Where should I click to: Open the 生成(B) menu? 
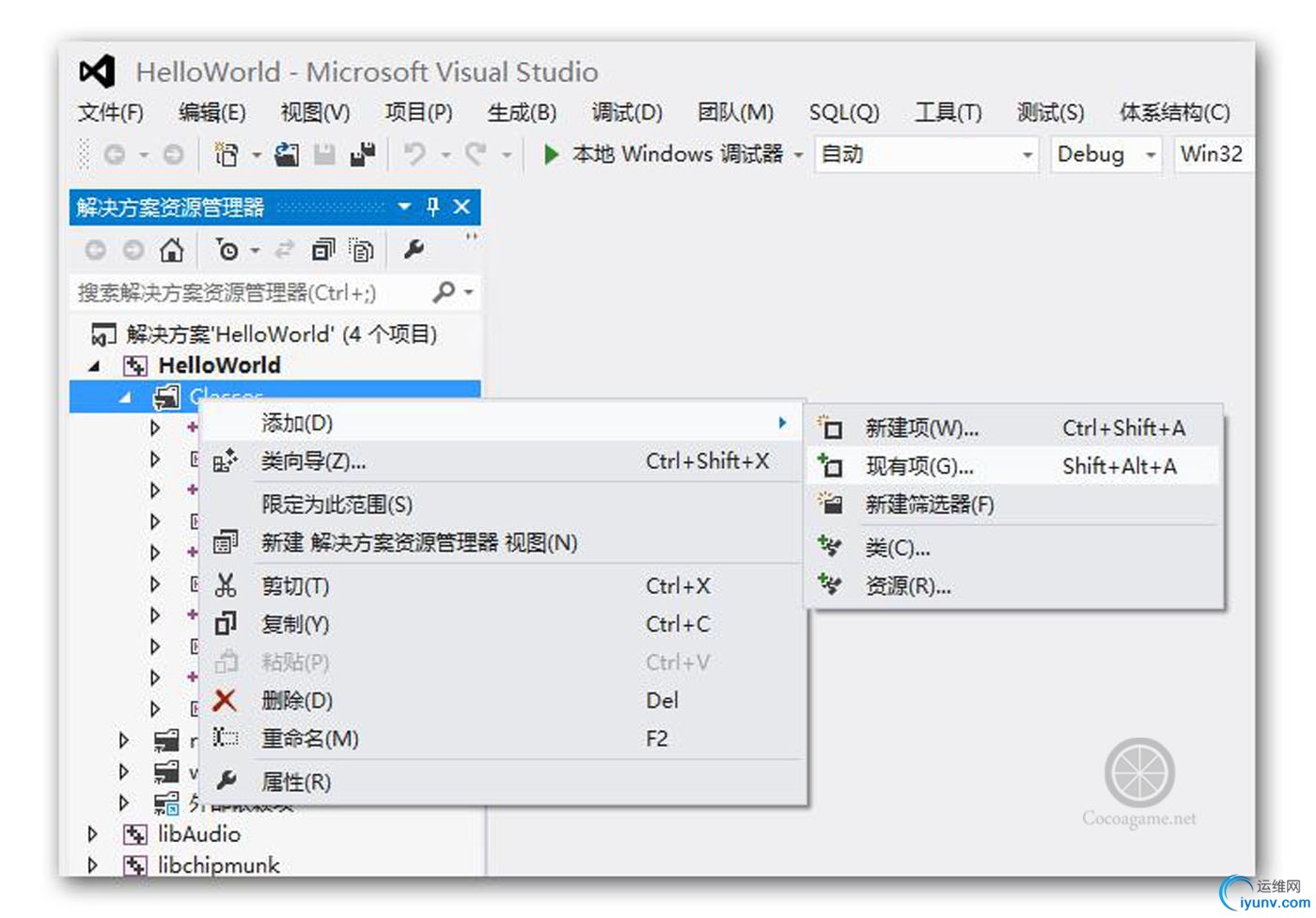click(522, 113)
